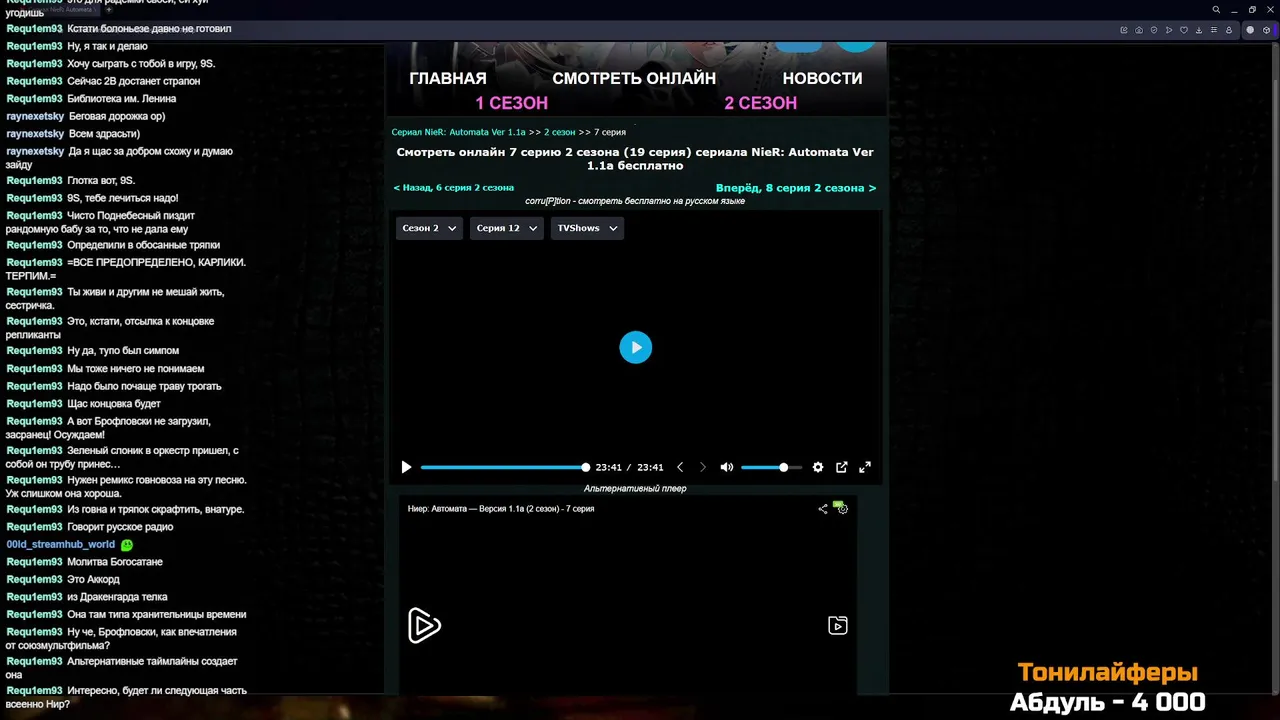This screenshot has height=720, width=1280.
Task: Open player settings gear
Action: point(818,467)
